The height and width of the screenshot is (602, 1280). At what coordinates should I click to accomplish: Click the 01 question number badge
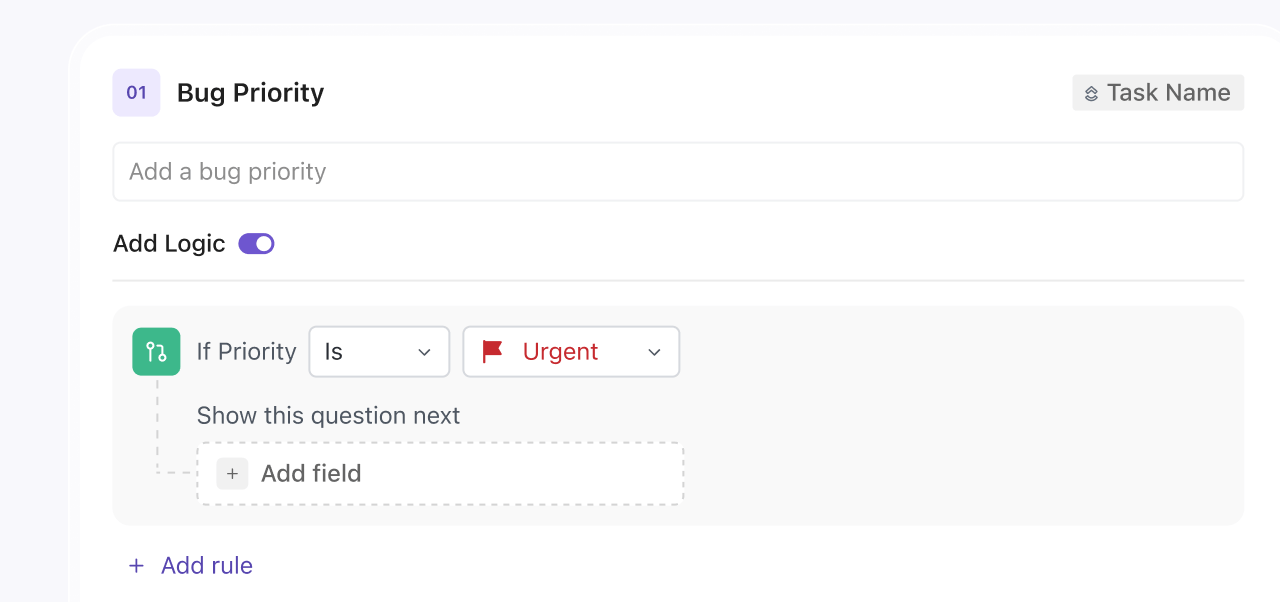point(136,92)
